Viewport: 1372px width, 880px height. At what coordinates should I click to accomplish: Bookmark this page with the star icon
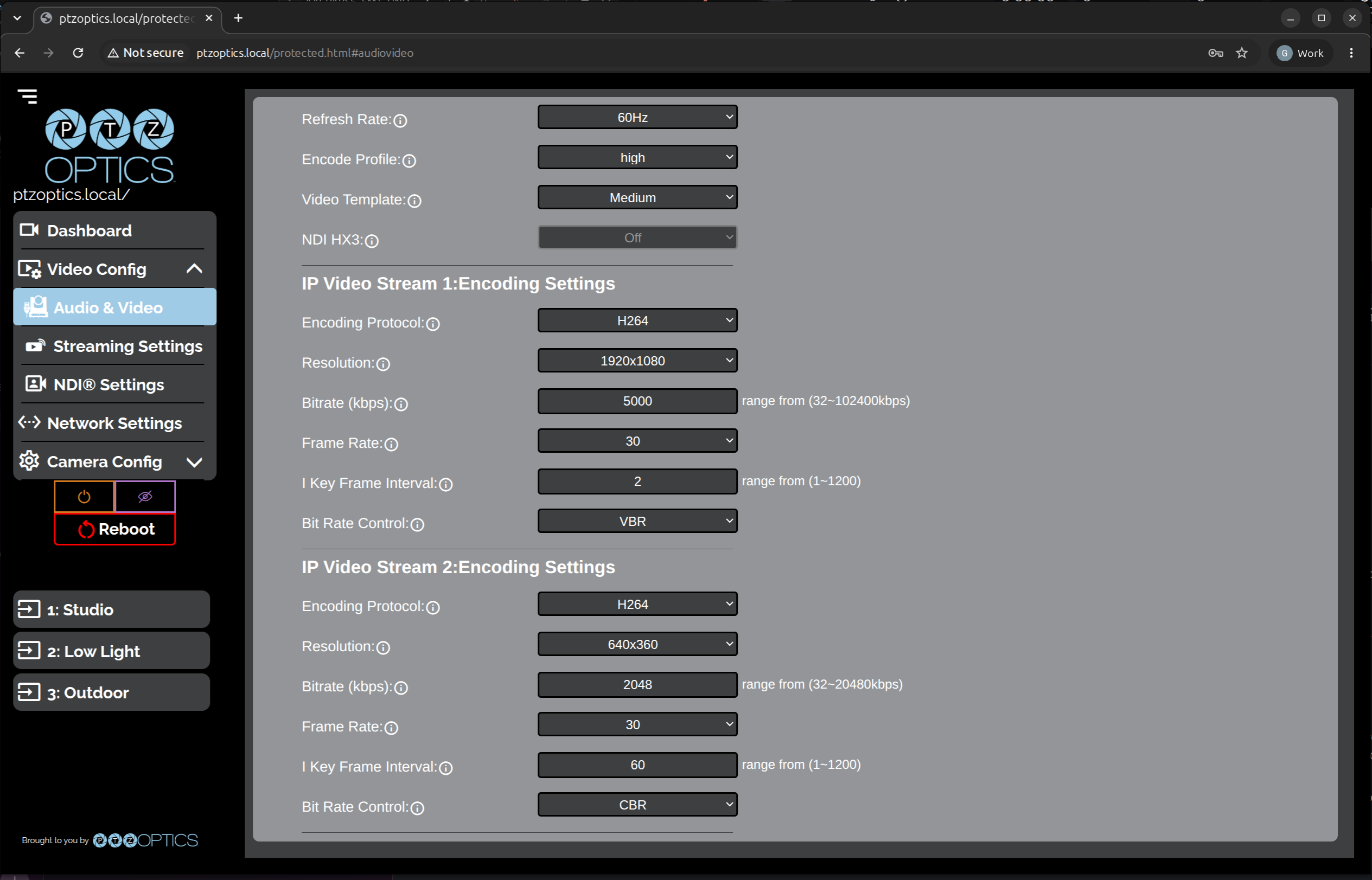pos(1242,53)
